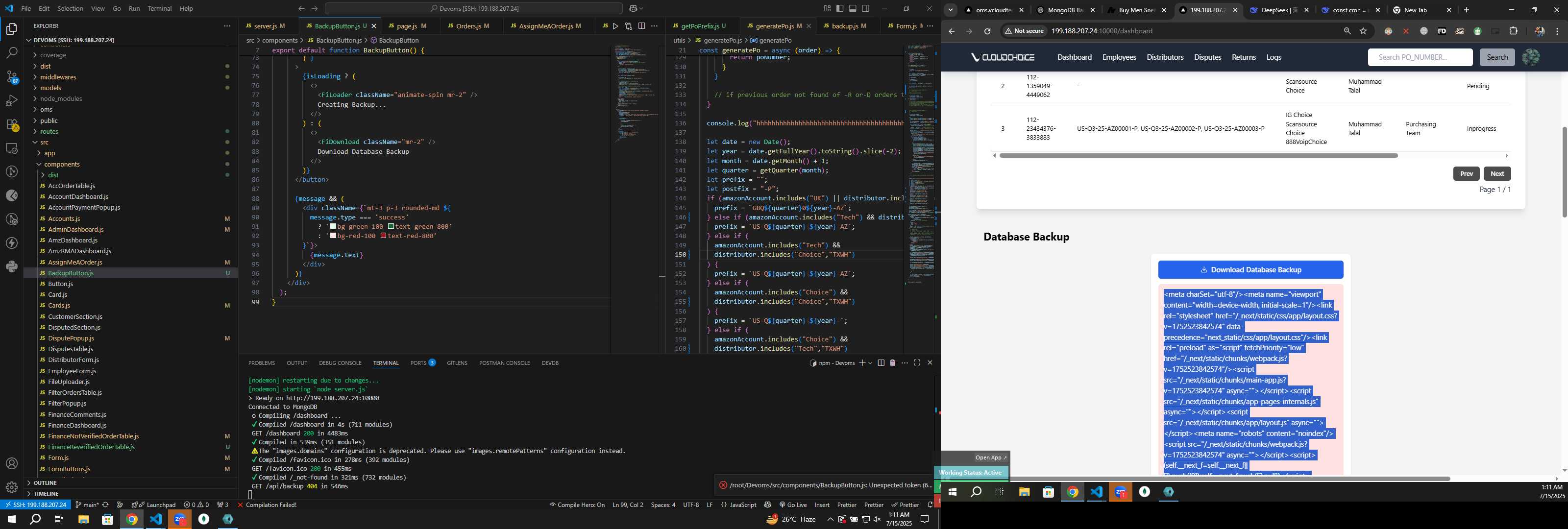Toggle the primary side bar layout icon

coord(839,8)
